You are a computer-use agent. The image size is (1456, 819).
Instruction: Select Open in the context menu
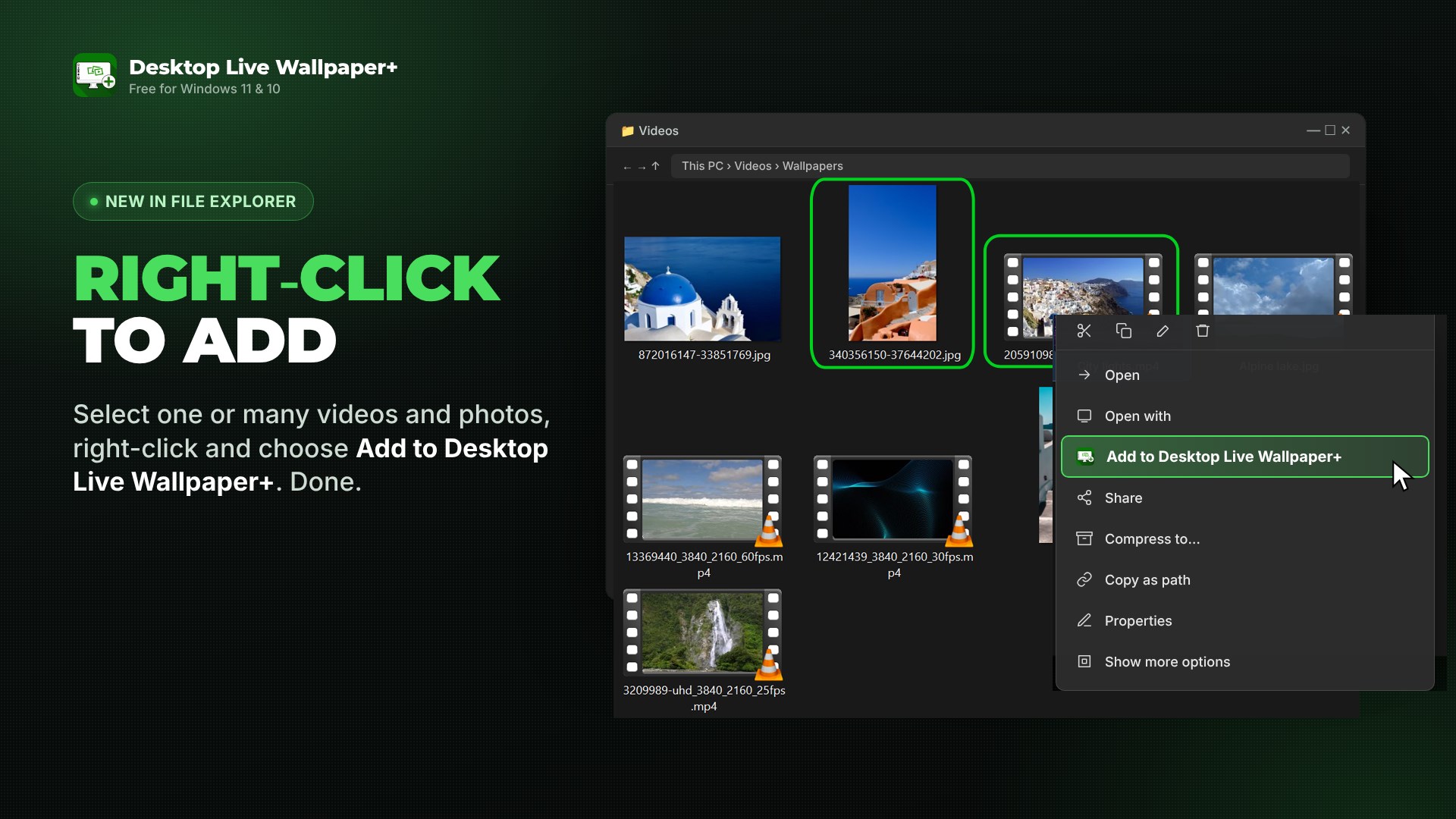[1244, 375]
